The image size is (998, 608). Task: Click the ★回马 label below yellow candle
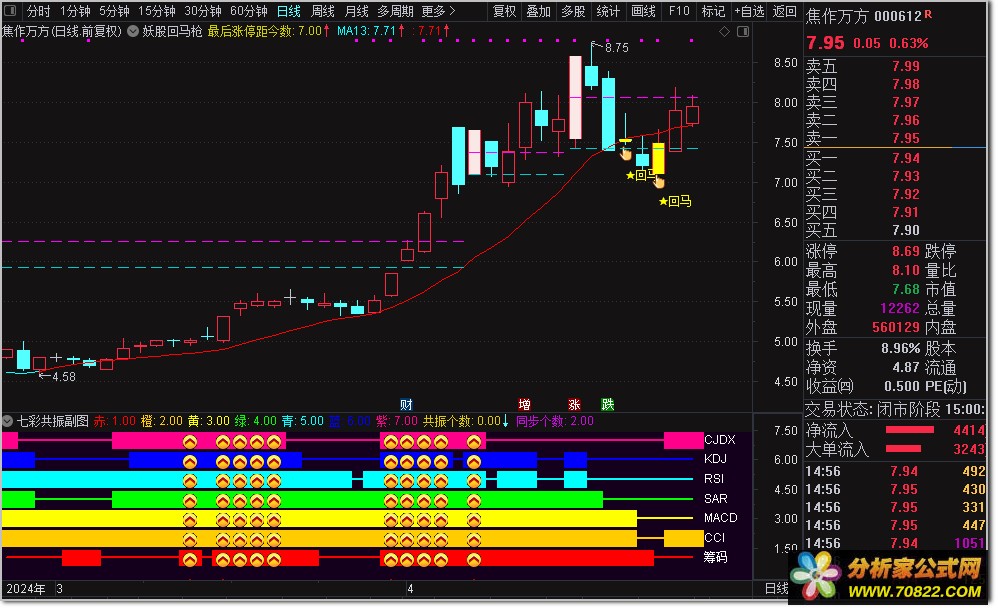point(675,201)
